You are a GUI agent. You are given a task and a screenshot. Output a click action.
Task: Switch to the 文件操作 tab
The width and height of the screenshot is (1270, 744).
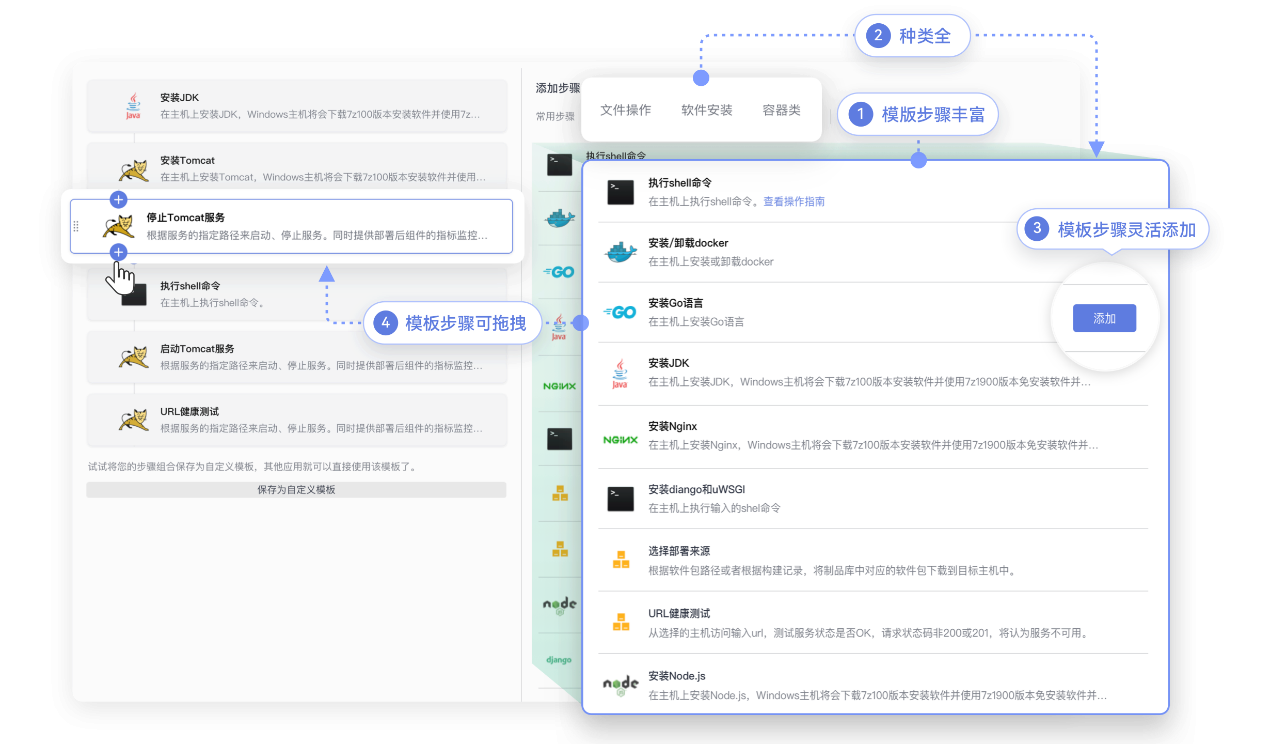click(626, 110)
